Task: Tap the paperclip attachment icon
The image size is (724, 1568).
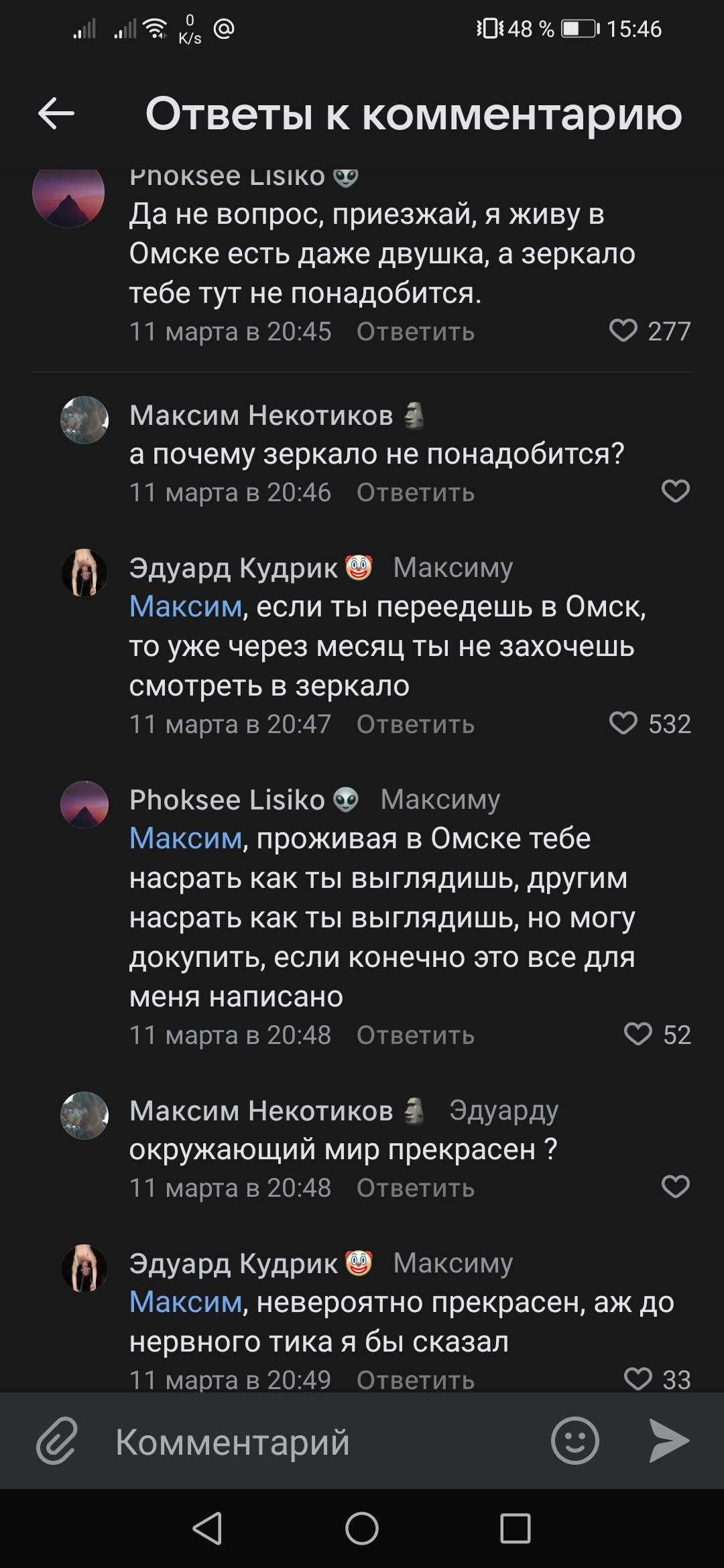Action: tap(57, 1441)
